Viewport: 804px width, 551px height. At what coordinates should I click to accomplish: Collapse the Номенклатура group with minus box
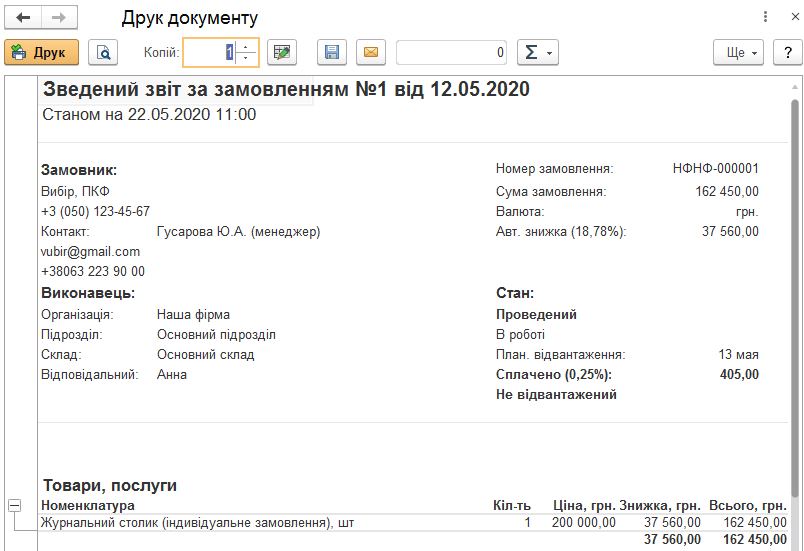[x=15, y=505]
